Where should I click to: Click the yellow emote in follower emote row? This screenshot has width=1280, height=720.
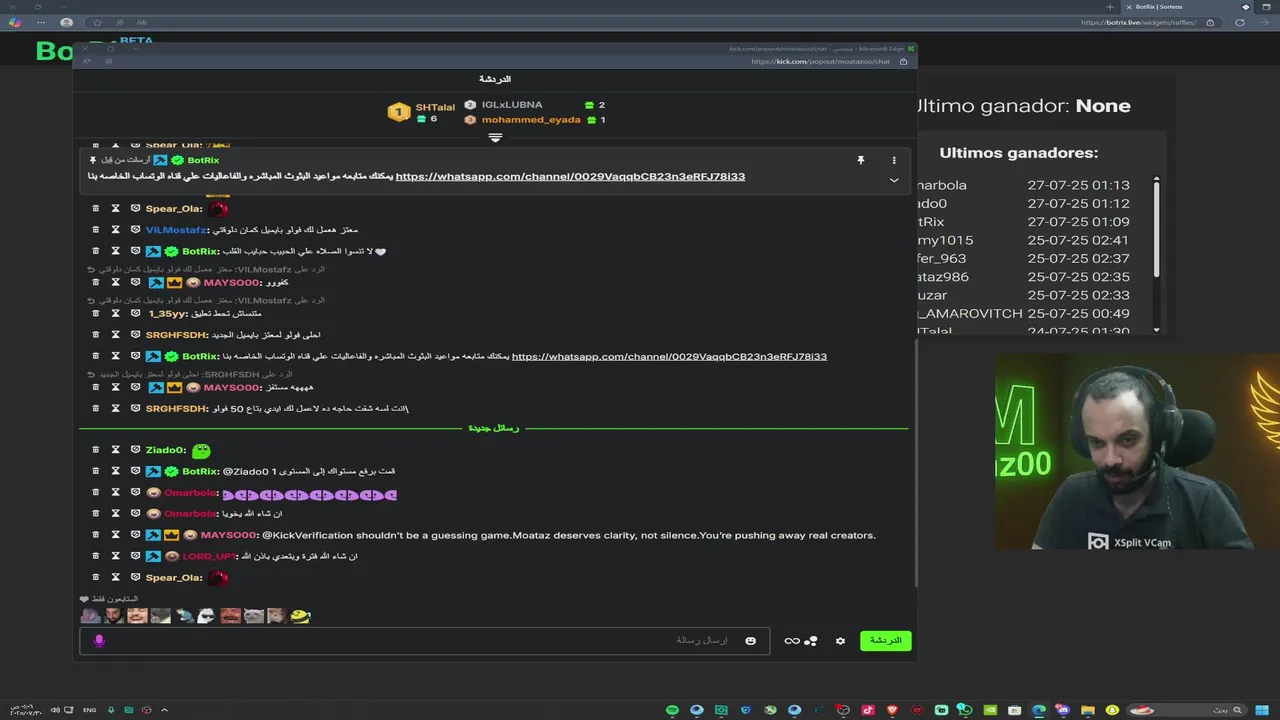tap(300, 616)
